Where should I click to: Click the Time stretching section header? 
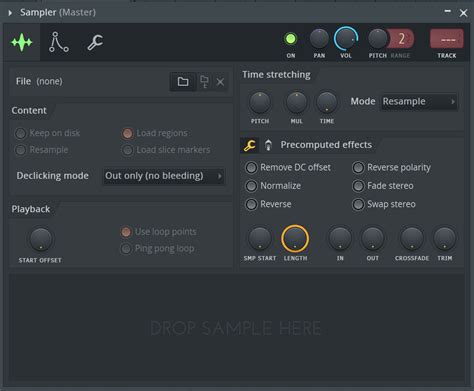point(276,75)
